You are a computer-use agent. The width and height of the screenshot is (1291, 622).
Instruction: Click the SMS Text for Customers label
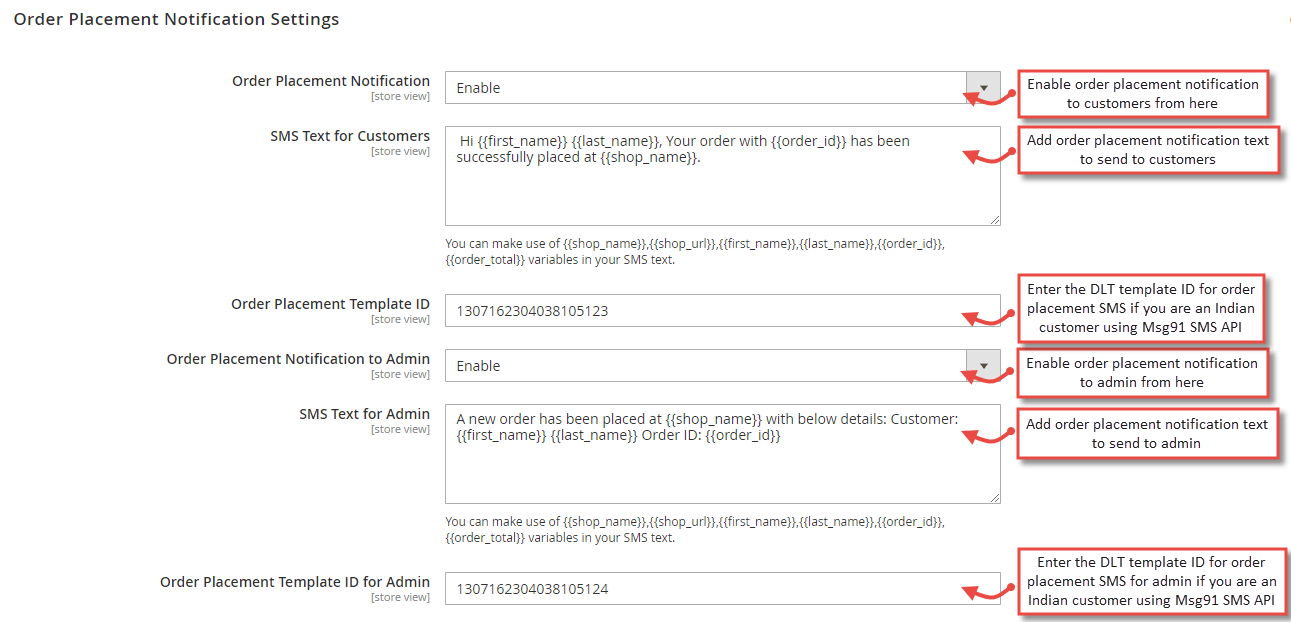(350, 136)
